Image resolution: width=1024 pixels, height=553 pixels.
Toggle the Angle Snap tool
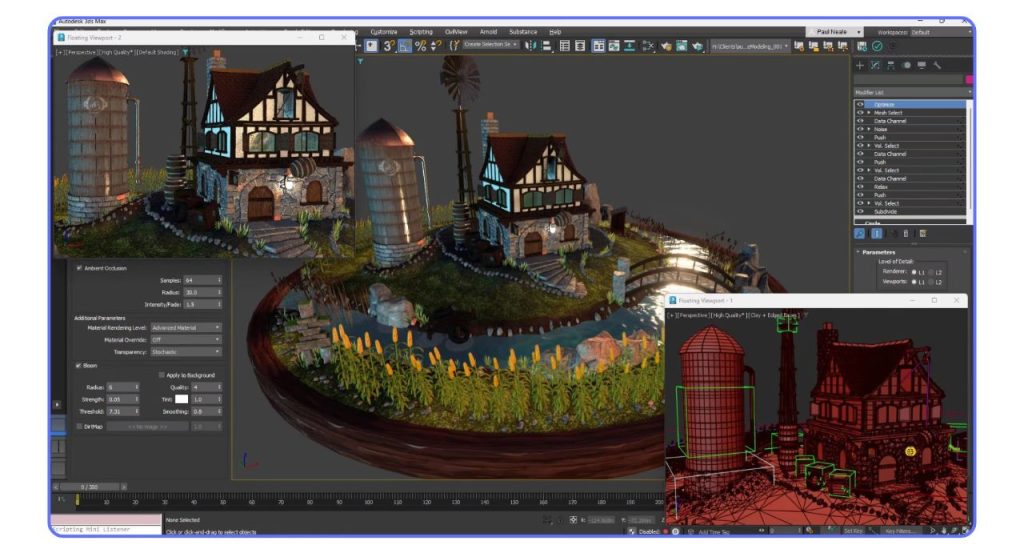pos(405,46)
